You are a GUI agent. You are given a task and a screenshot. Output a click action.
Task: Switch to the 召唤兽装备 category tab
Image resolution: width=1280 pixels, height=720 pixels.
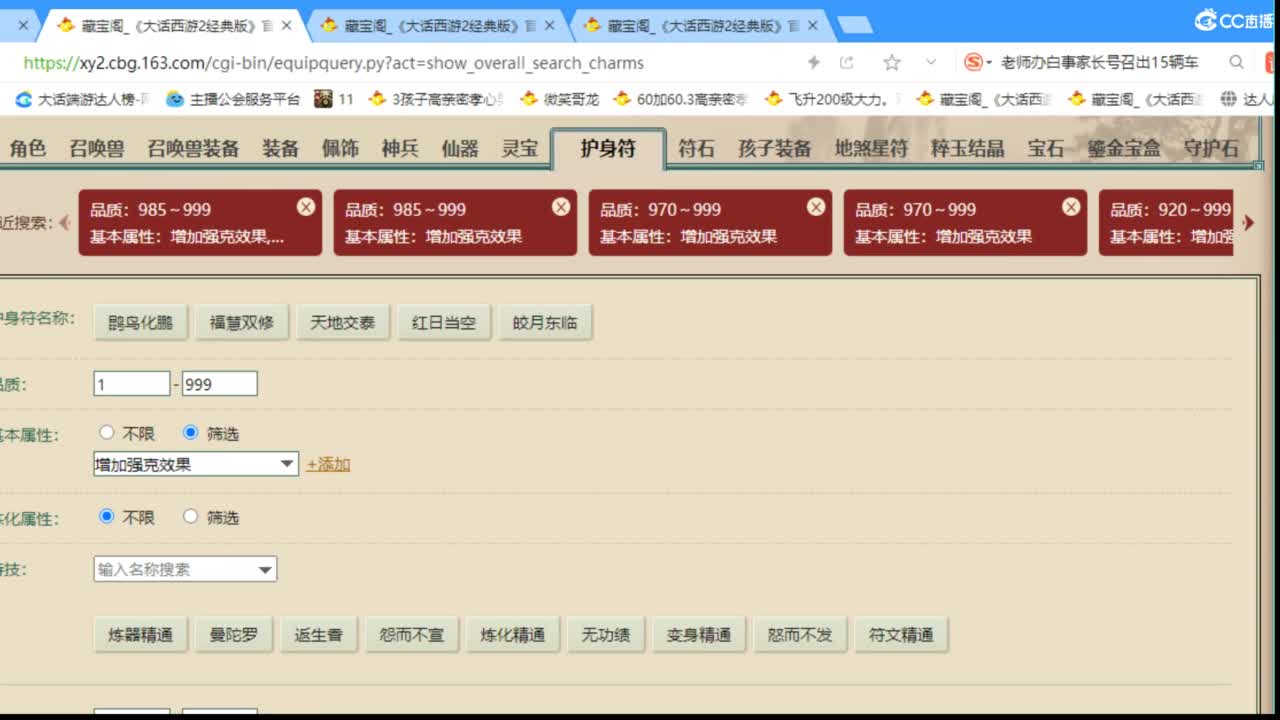tap(193, 148)
